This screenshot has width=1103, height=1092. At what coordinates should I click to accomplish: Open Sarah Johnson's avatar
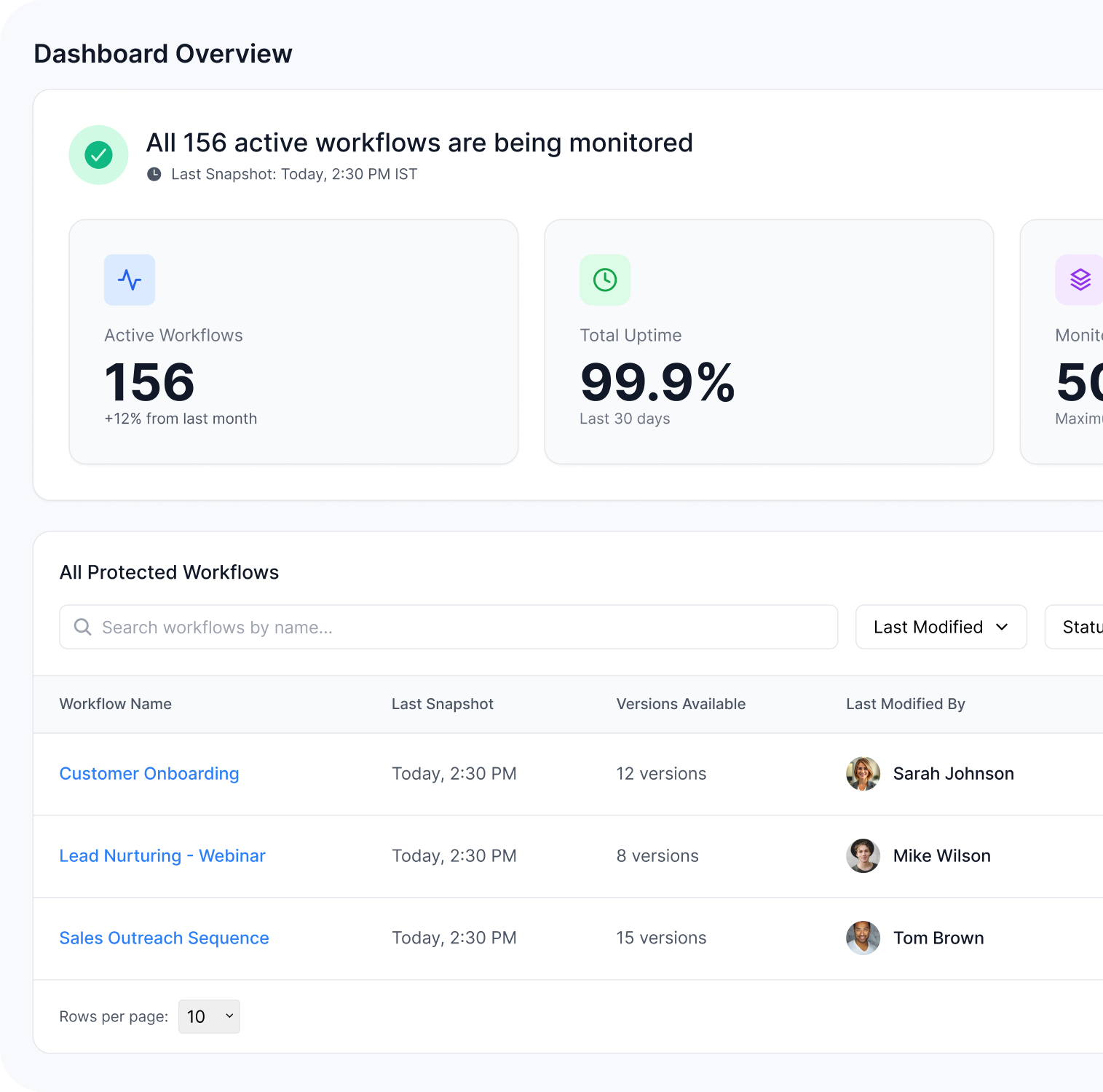pos(863,774)
